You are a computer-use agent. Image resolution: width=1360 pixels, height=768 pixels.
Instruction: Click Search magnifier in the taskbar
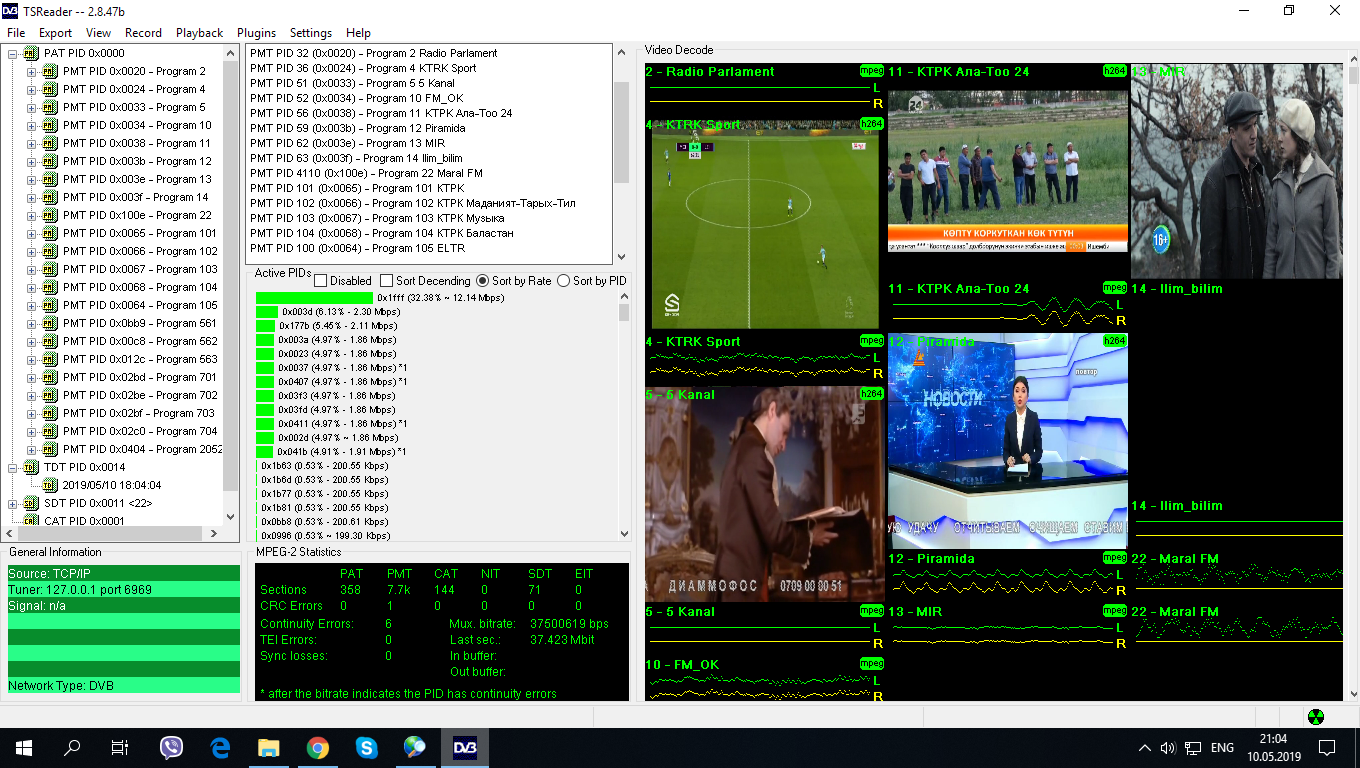tap(72, 747)
